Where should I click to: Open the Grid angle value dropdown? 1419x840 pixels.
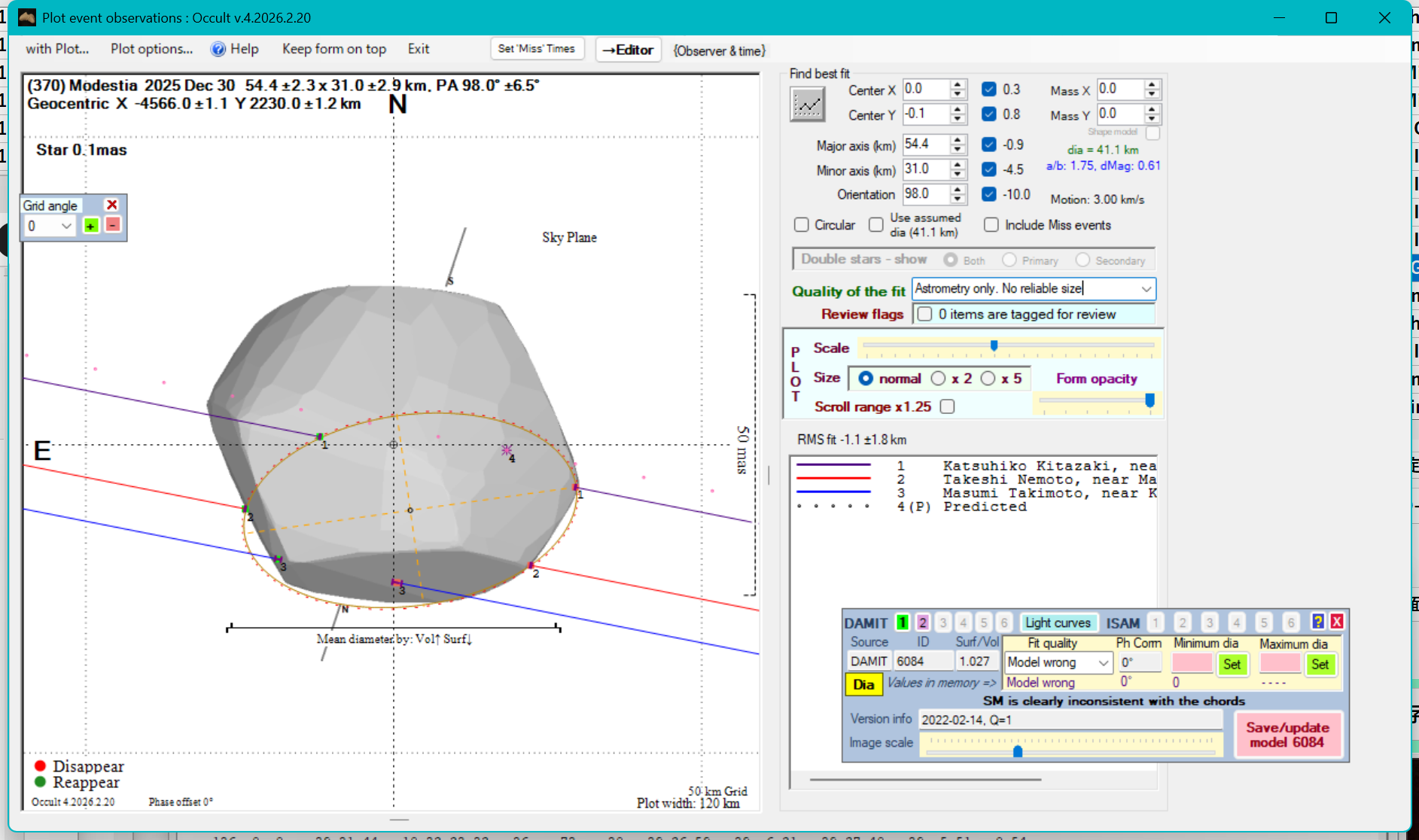pos(66,226)
